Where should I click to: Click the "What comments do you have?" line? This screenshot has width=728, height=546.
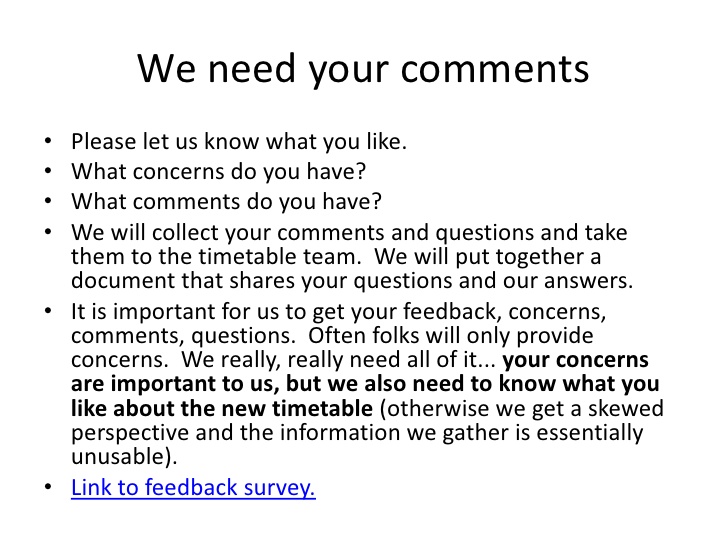click(x=227, y=201)
